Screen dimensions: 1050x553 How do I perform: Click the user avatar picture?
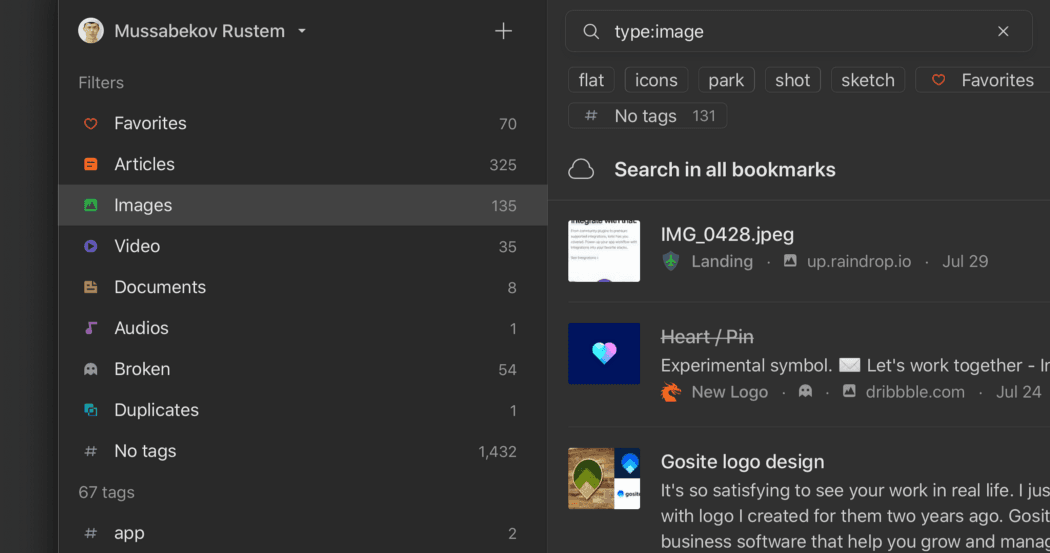pyautogui.click(x=91, y=31)
